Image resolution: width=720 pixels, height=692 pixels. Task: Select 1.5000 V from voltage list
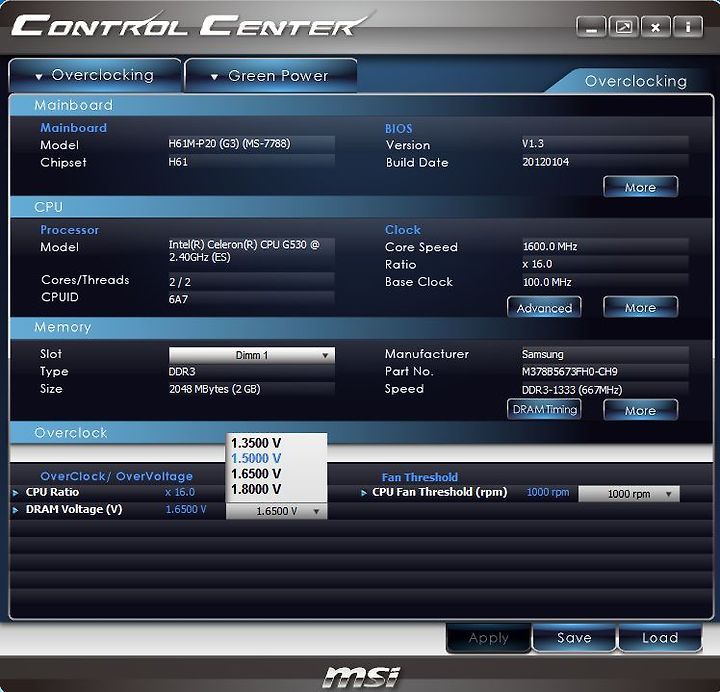coord(256,458)
